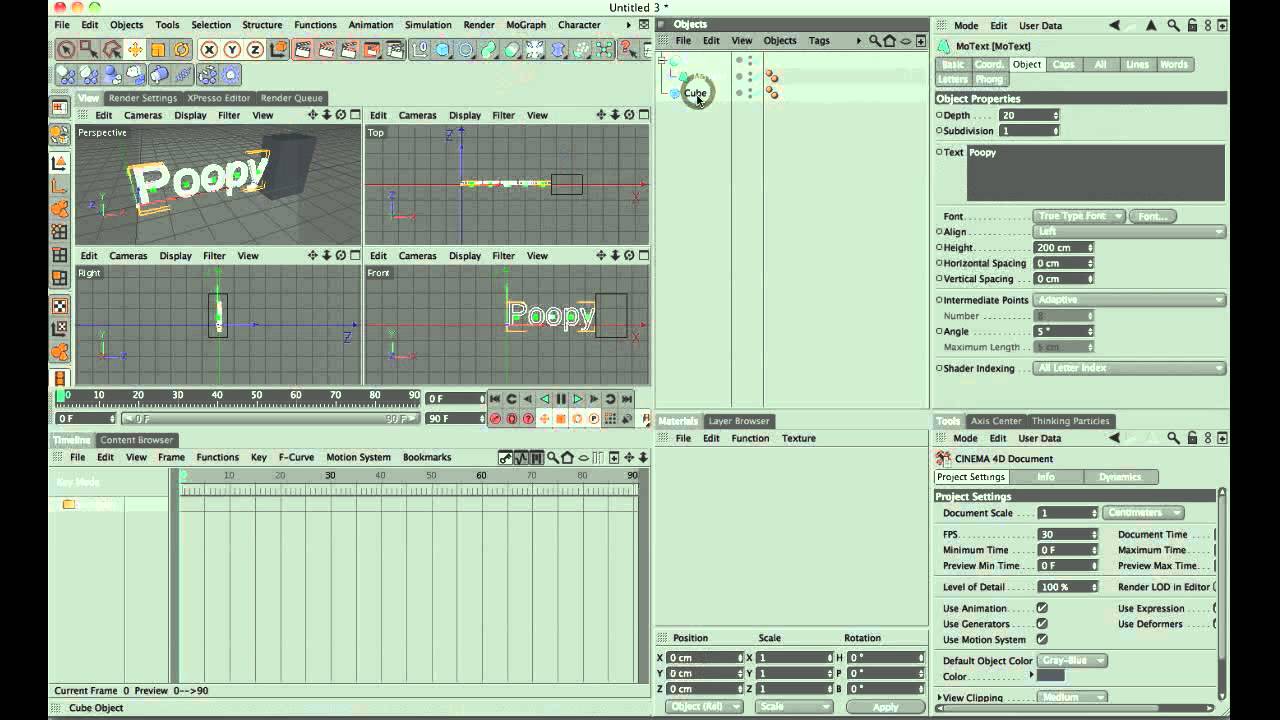Click the Font... button
Image resolution: width=1280 pixels, height=720 pixels.
(x=1152, y=216)
